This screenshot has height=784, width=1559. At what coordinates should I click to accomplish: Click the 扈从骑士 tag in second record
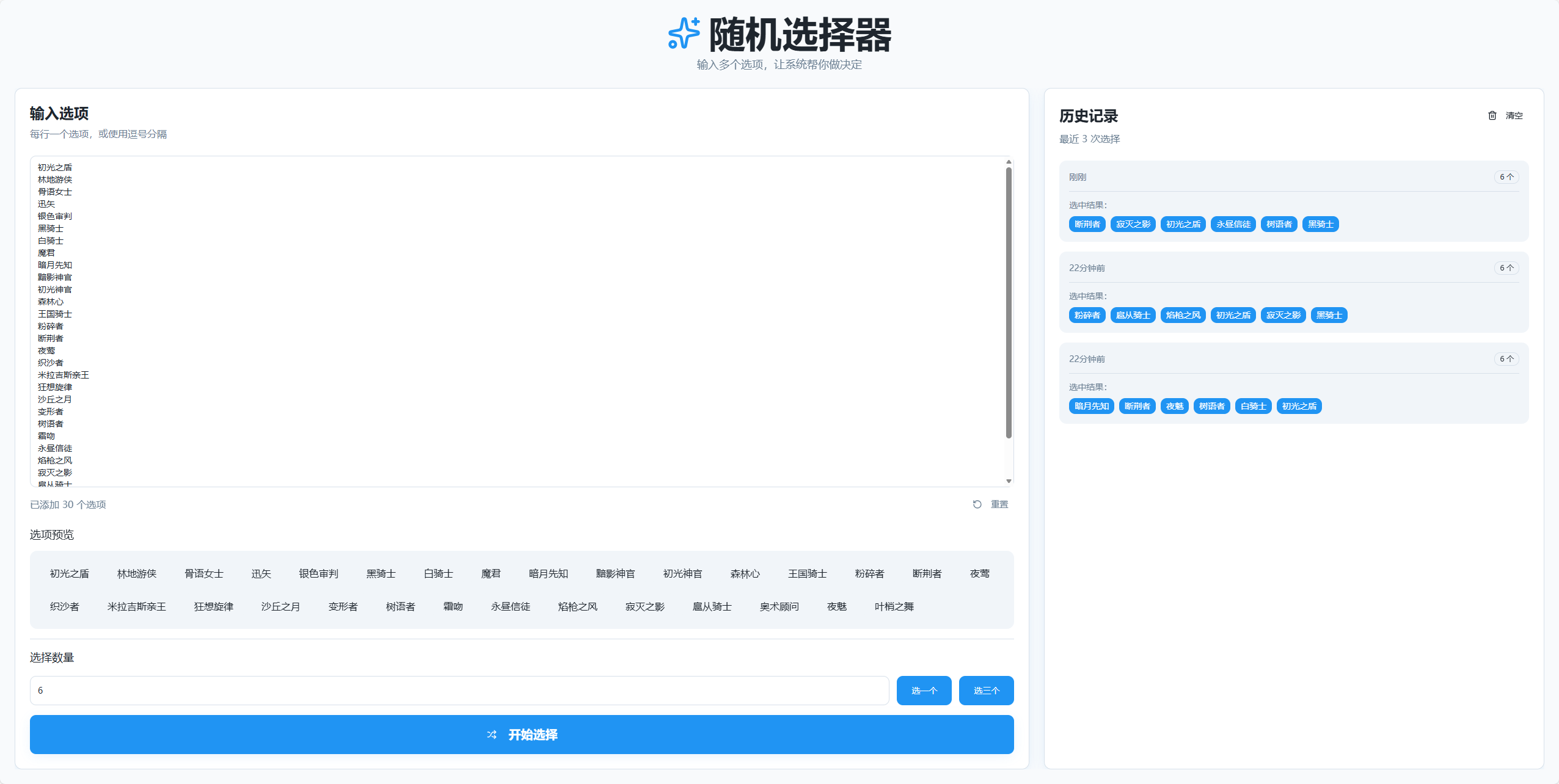pyautogui.click(x=1133, y=315)
